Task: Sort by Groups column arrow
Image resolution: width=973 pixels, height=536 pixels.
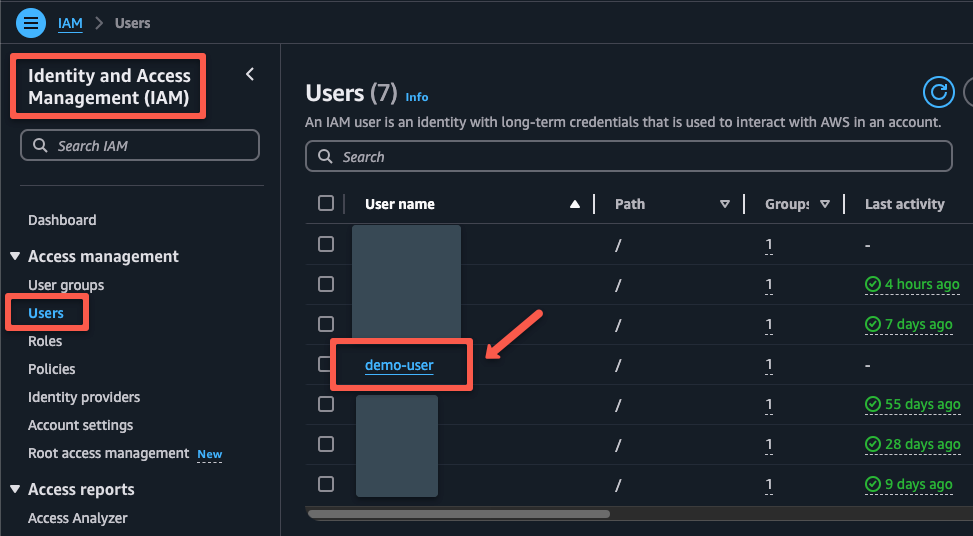Action: coord(825,204)
